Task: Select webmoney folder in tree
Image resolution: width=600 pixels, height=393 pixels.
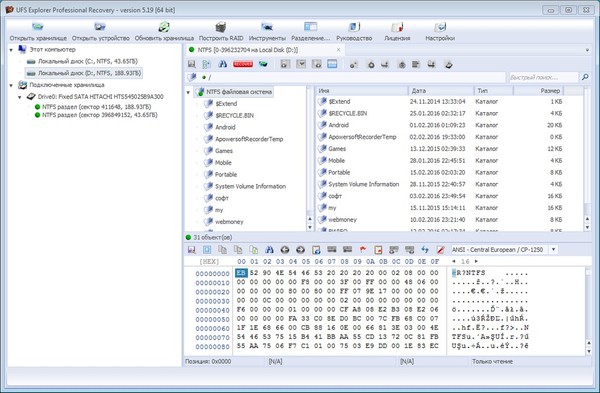Action: pos(229,222)
